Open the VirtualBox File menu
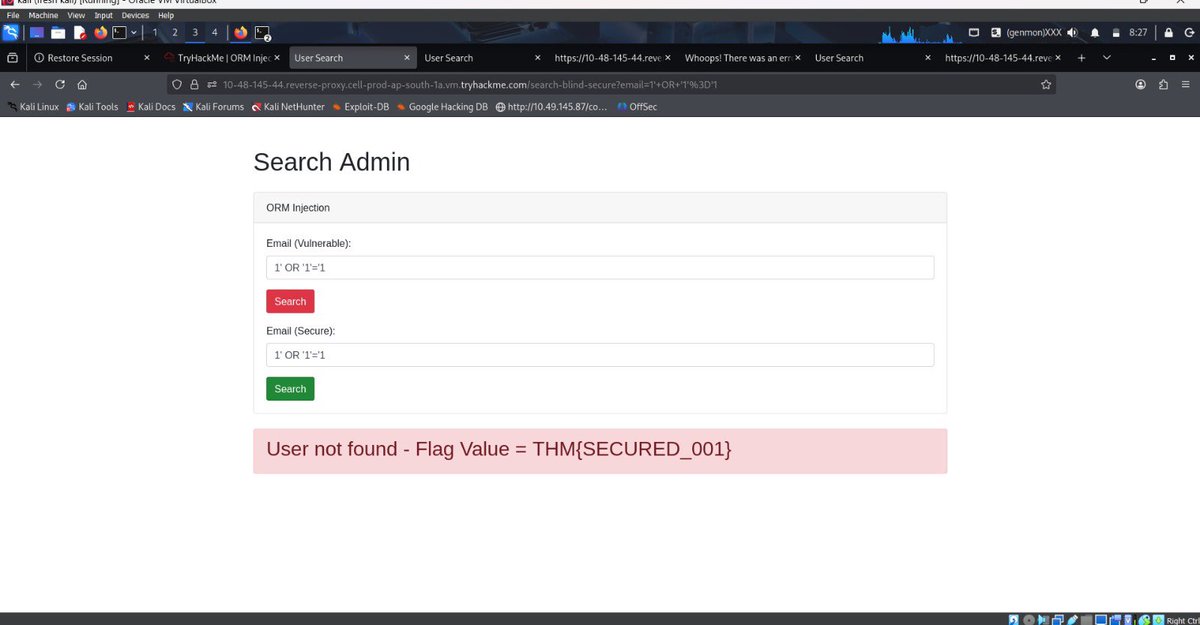 point(14,15)
